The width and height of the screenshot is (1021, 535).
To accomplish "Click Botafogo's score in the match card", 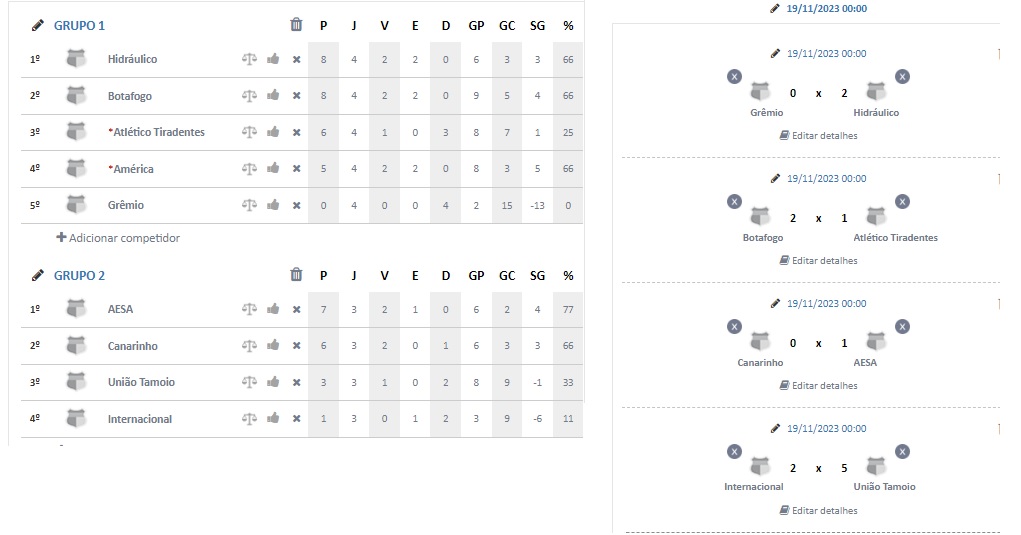I will (792, 219).
